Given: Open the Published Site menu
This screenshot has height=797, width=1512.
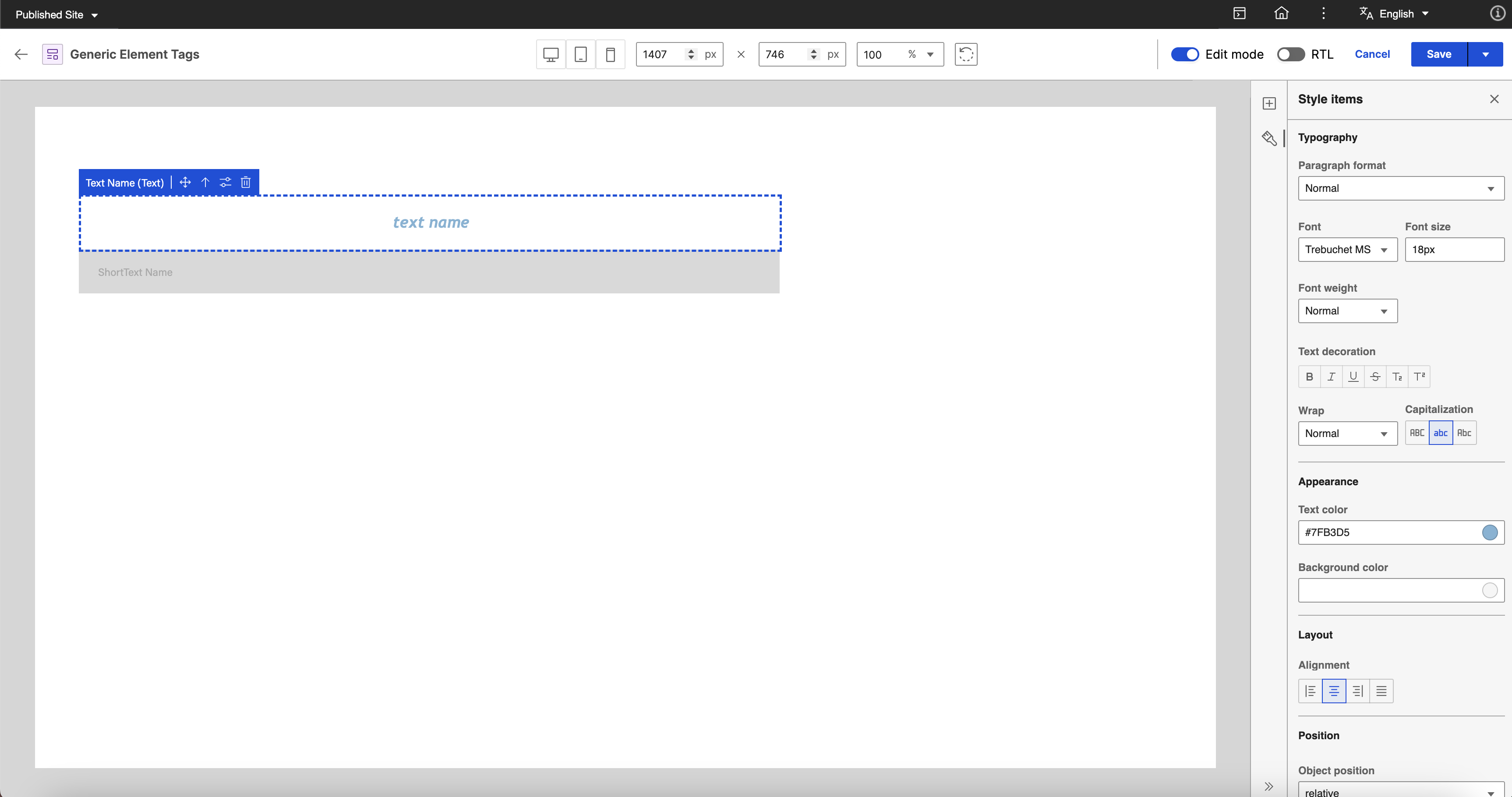Looking at the screenshot, I should coord(57,15).
